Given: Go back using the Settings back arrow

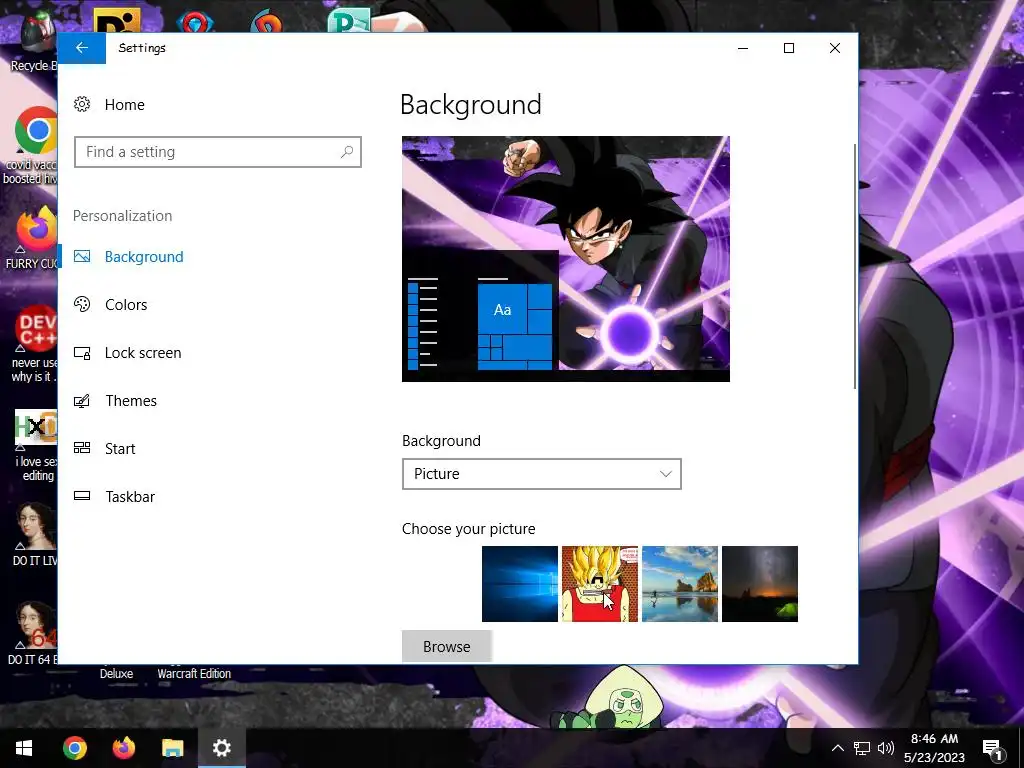Looking at the screenshot, I should pos(82,48).
